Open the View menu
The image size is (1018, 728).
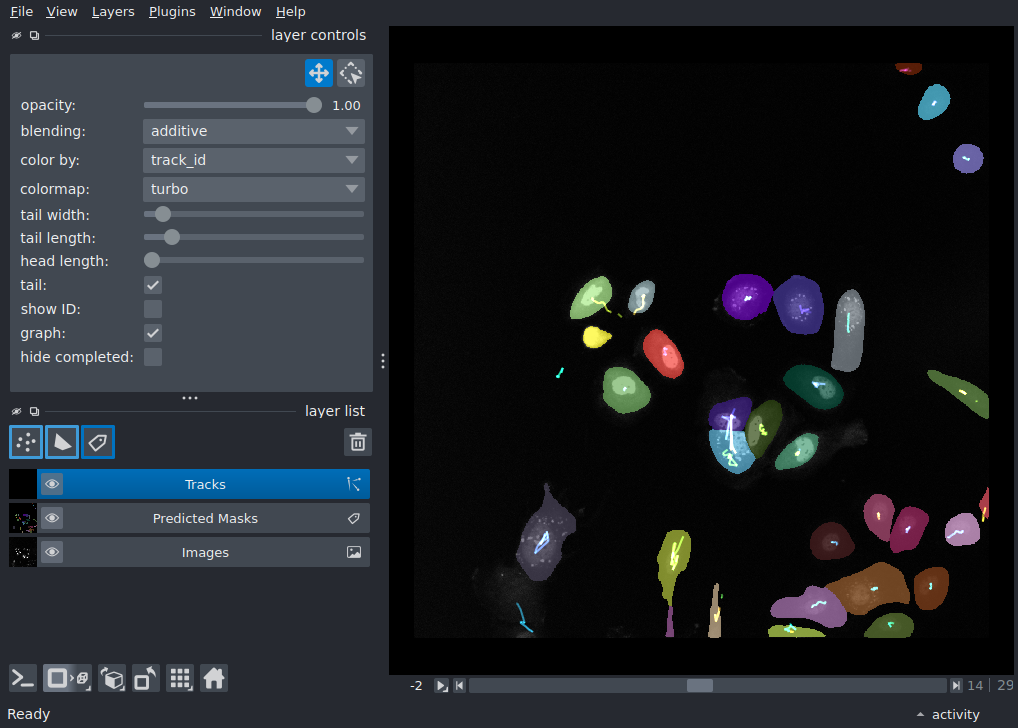coord(62,12)
